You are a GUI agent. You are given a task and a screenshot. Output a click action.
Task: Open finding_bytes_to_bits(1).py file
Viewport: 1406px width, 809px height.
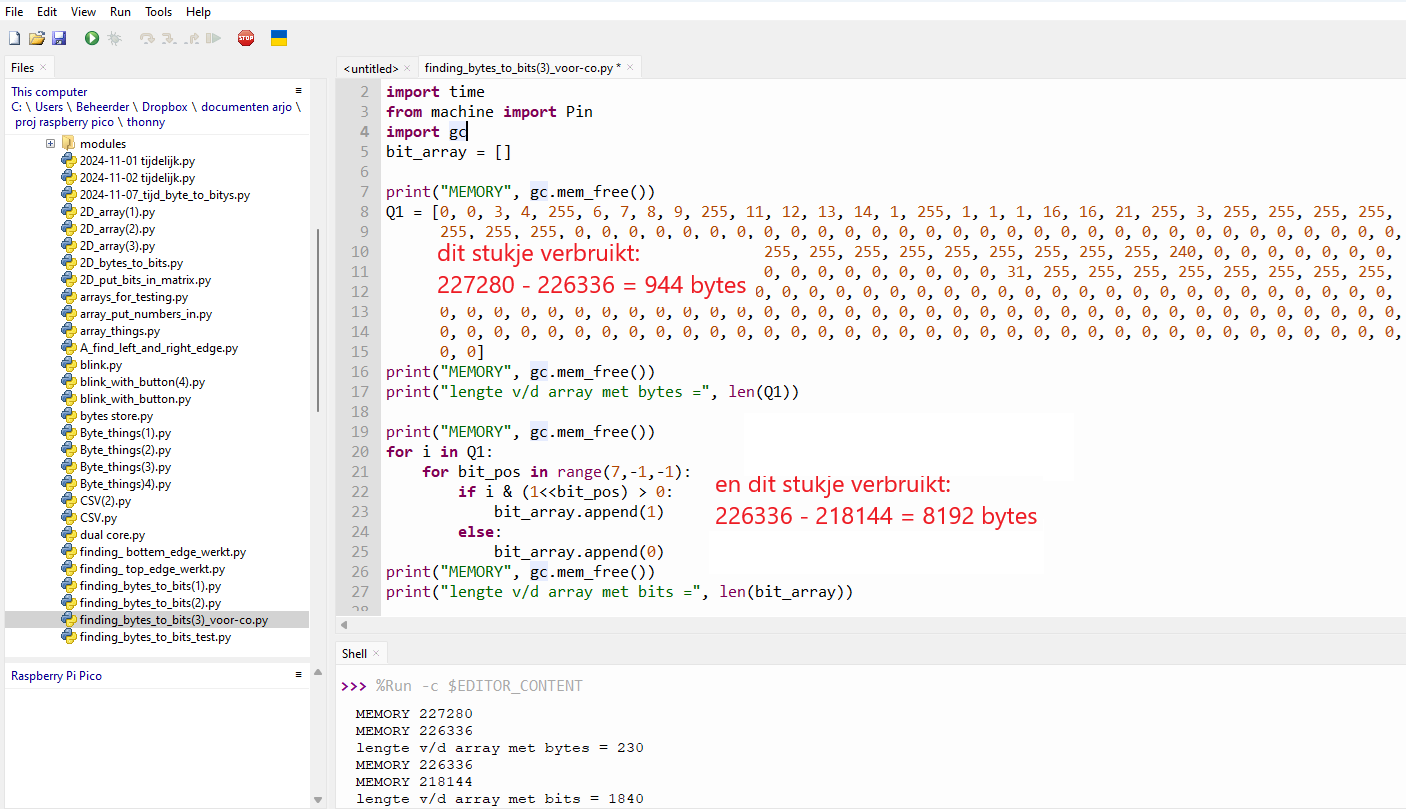coord(150,586)
